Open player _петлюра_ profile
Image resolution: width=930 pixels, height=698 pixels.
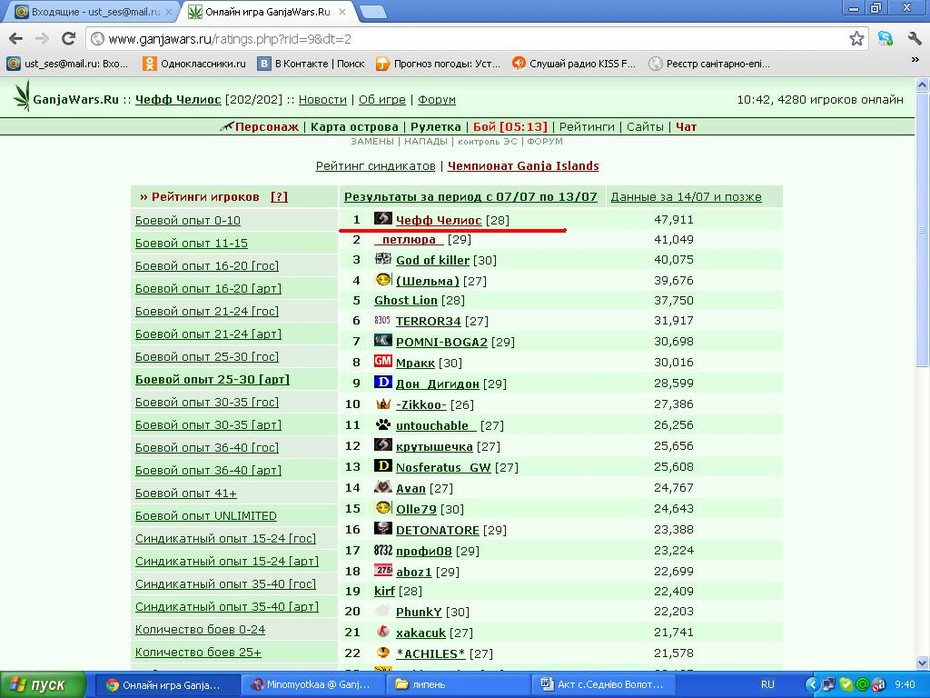pos(409,239)
